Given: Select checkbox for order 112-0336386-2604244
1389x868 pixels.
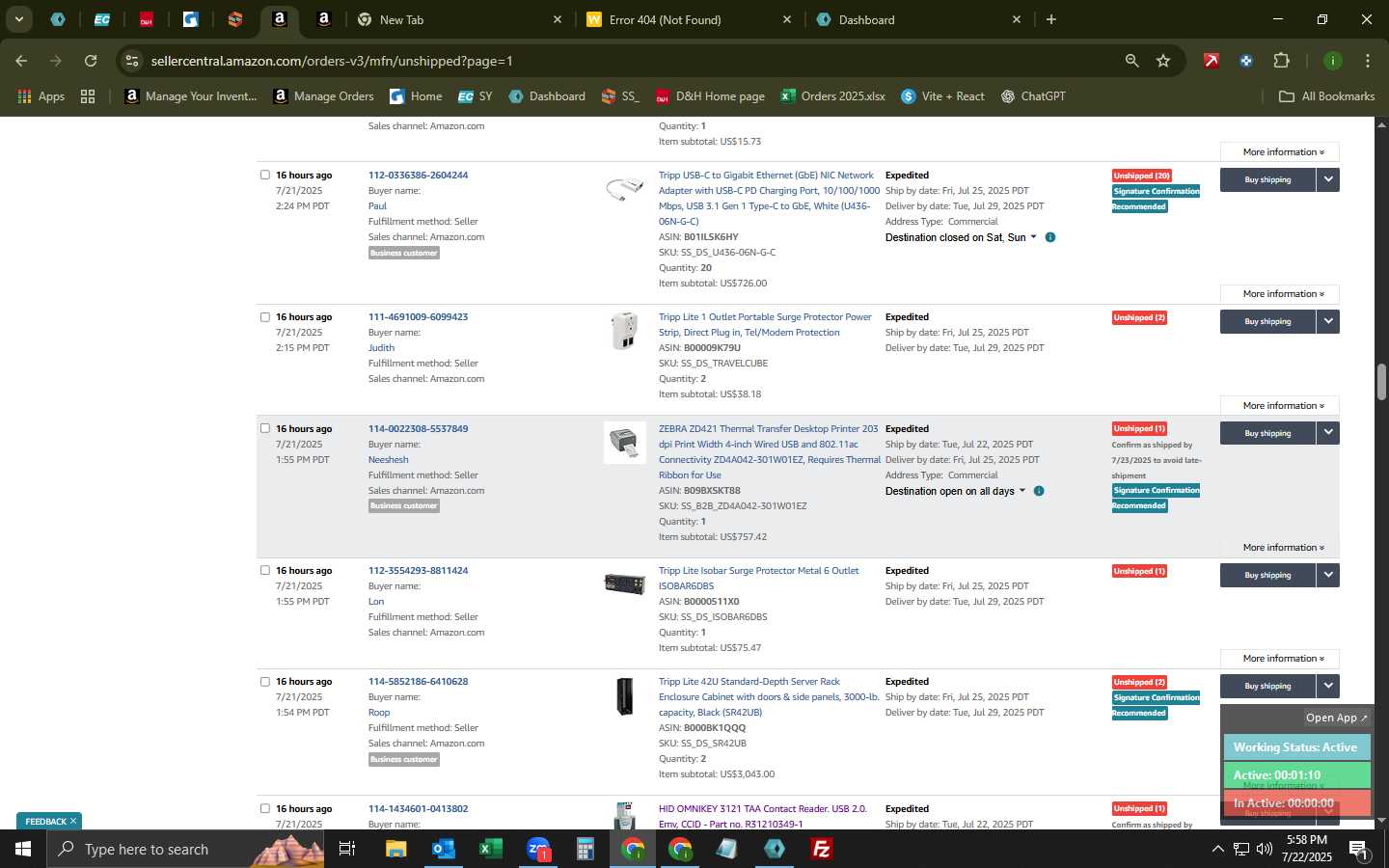Looking at the screenshot, I should click(265, 175).
